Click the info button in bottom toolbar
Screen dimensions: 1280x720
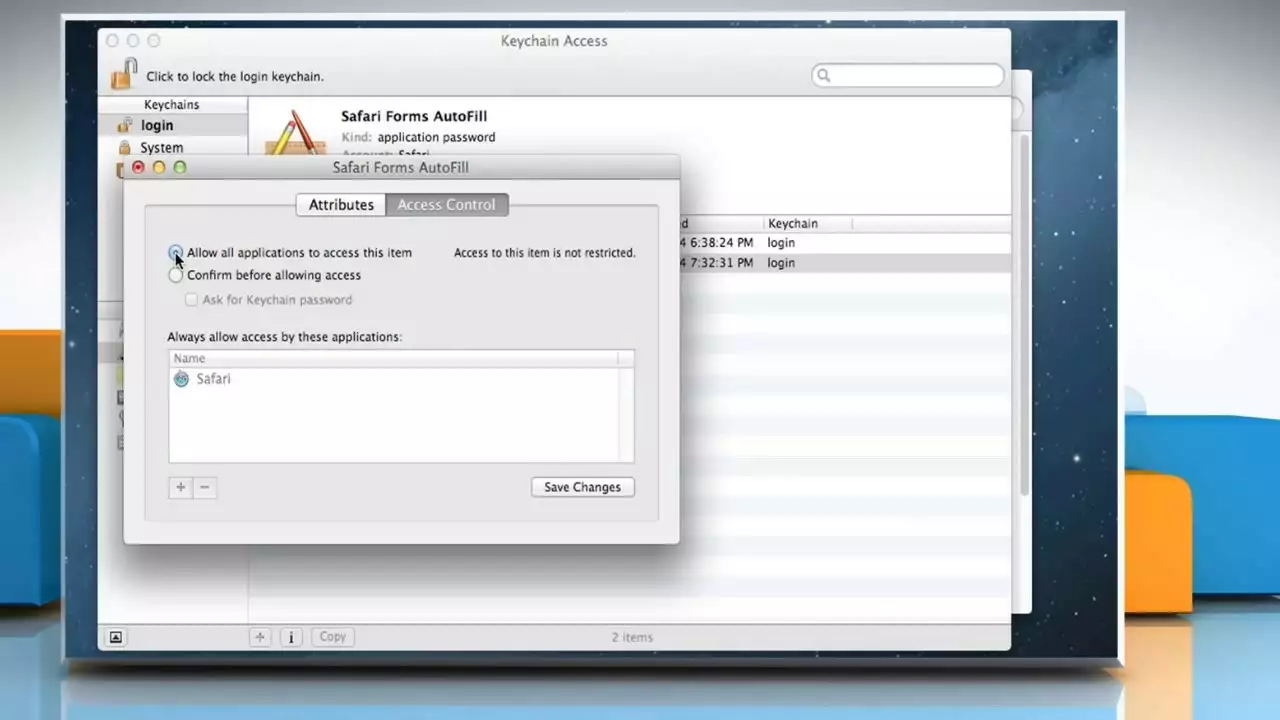point(291,637)
